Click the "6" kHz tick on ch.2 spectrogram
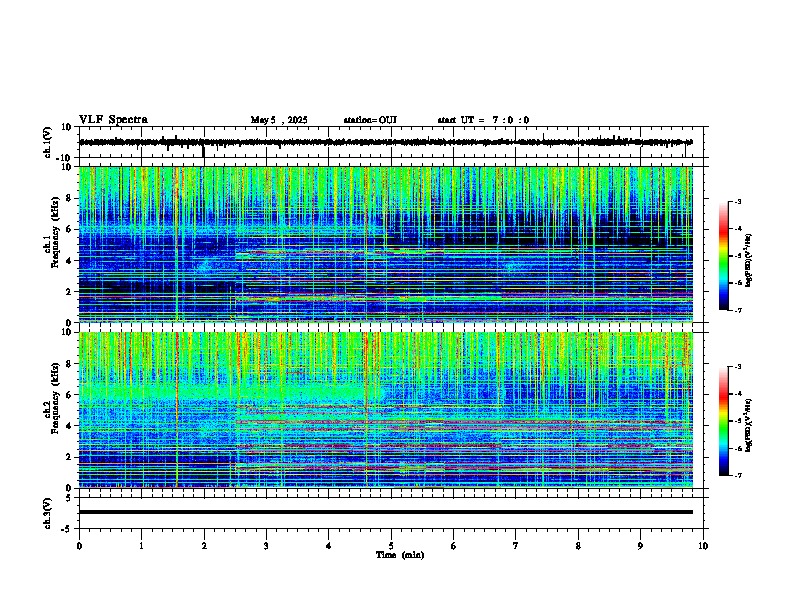Viewport: 792px width, 612px height. [69, 395]
